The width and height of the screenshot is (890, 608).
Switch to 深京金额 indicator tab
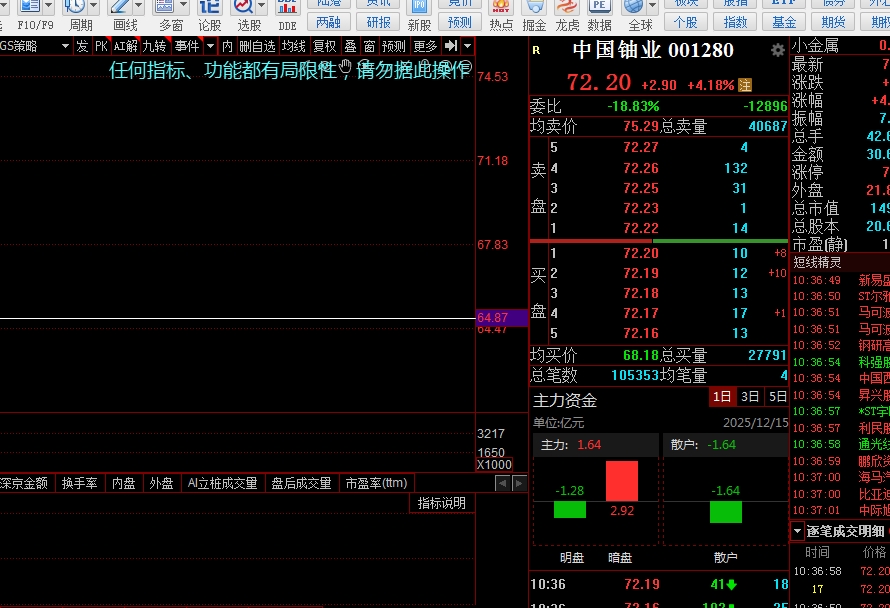coord(24,483)
